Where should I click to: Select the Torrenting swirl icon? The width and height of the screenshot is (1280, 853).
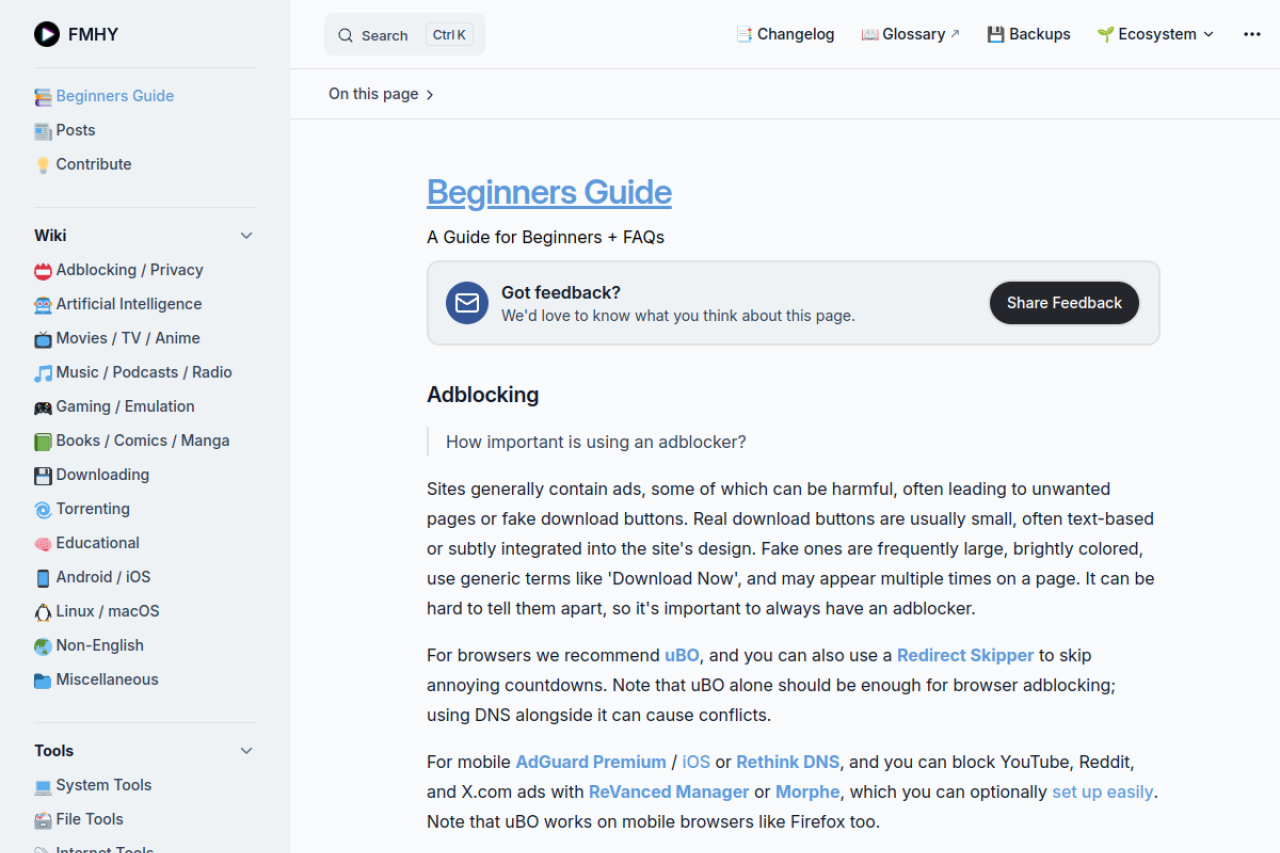[43, 509]
